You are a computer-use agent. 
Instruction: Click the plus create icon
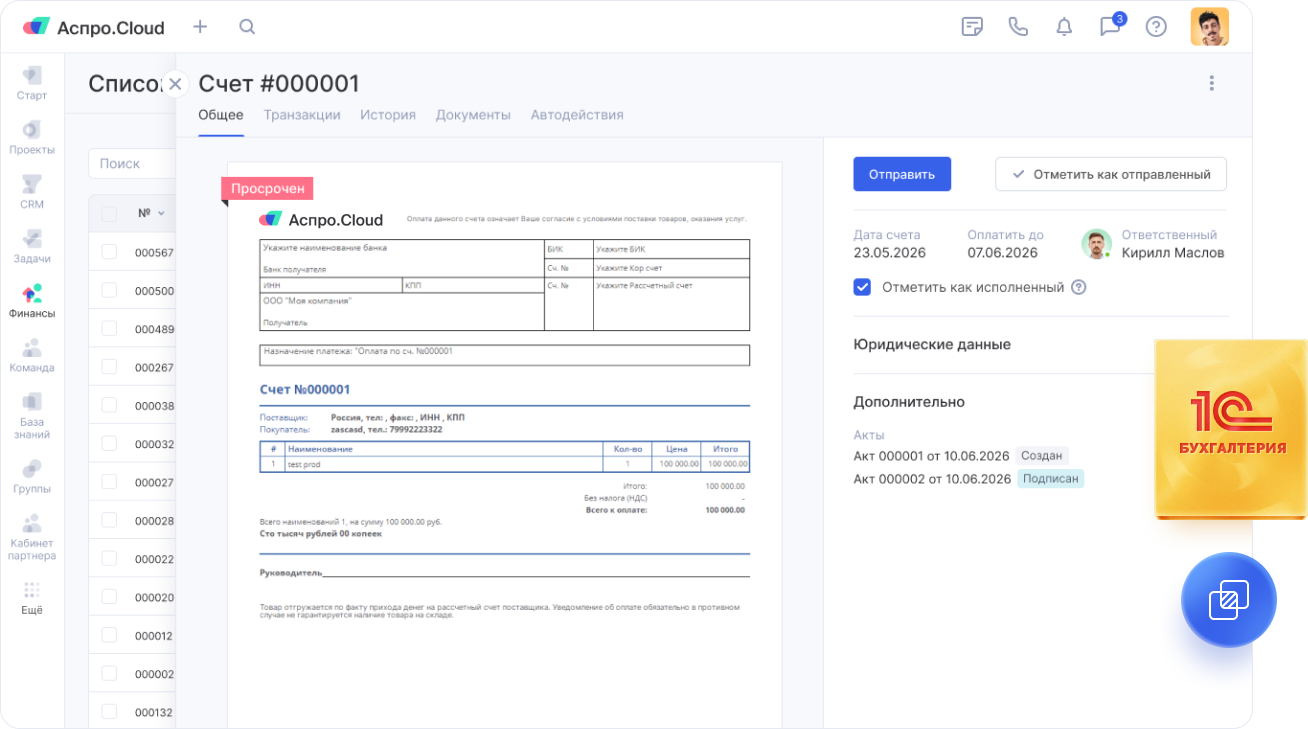click(x=200, y=27)
